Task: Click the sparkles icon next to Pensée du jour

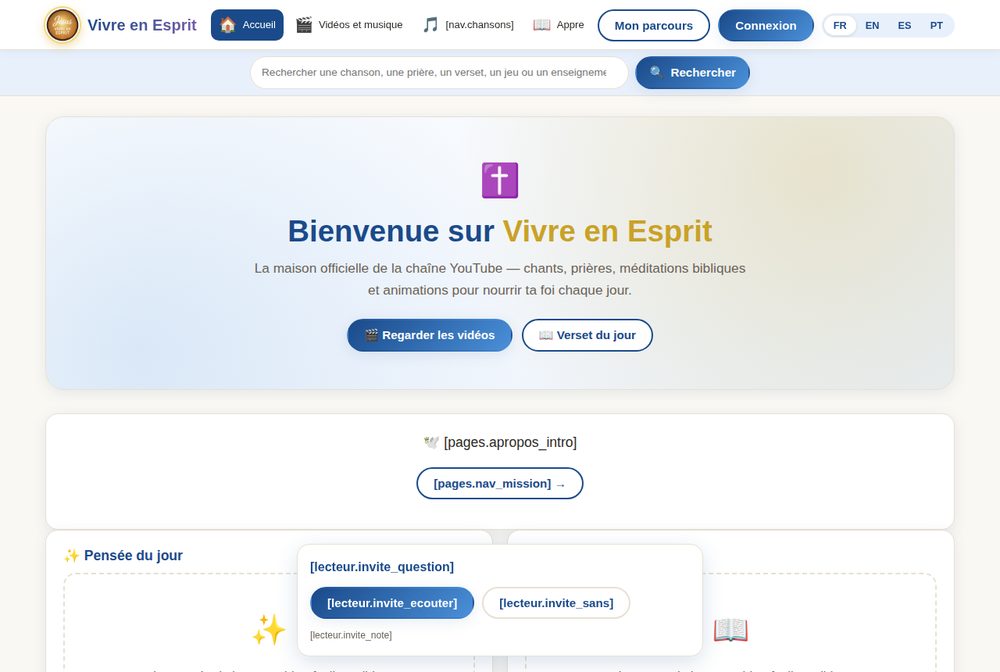Action: 71,556
